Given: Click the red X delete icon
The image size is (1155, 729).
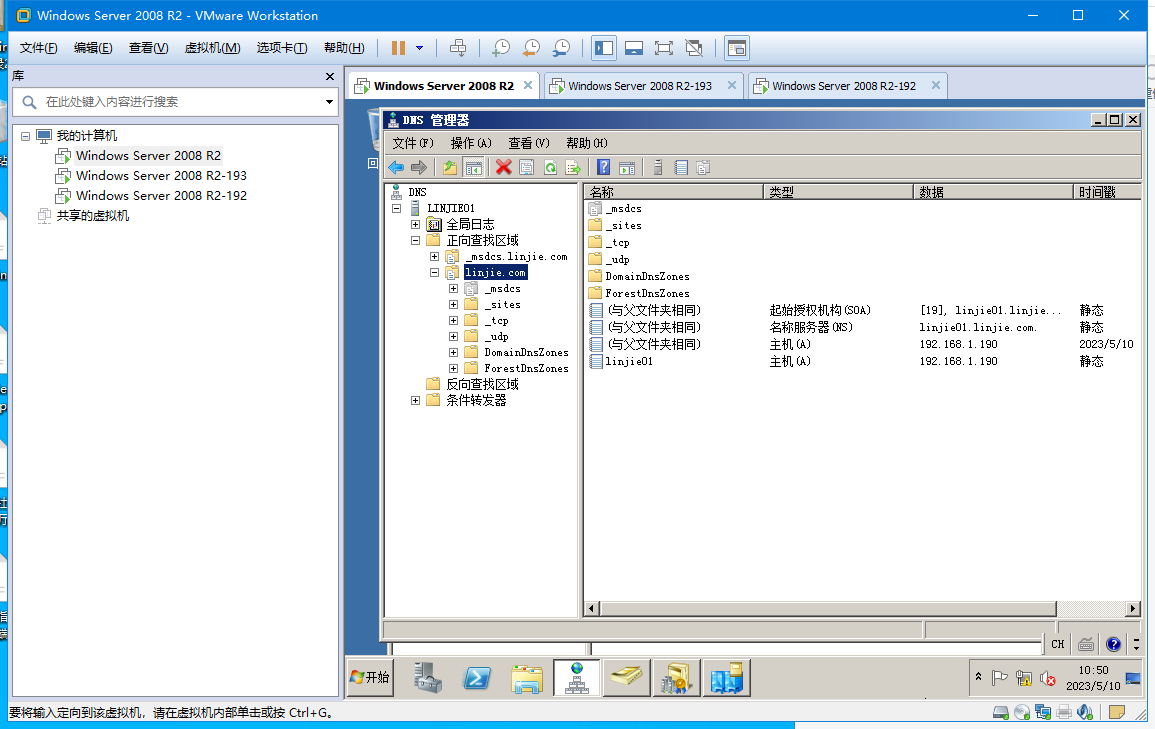Looking at the screenshot, I should pos(504,168).
